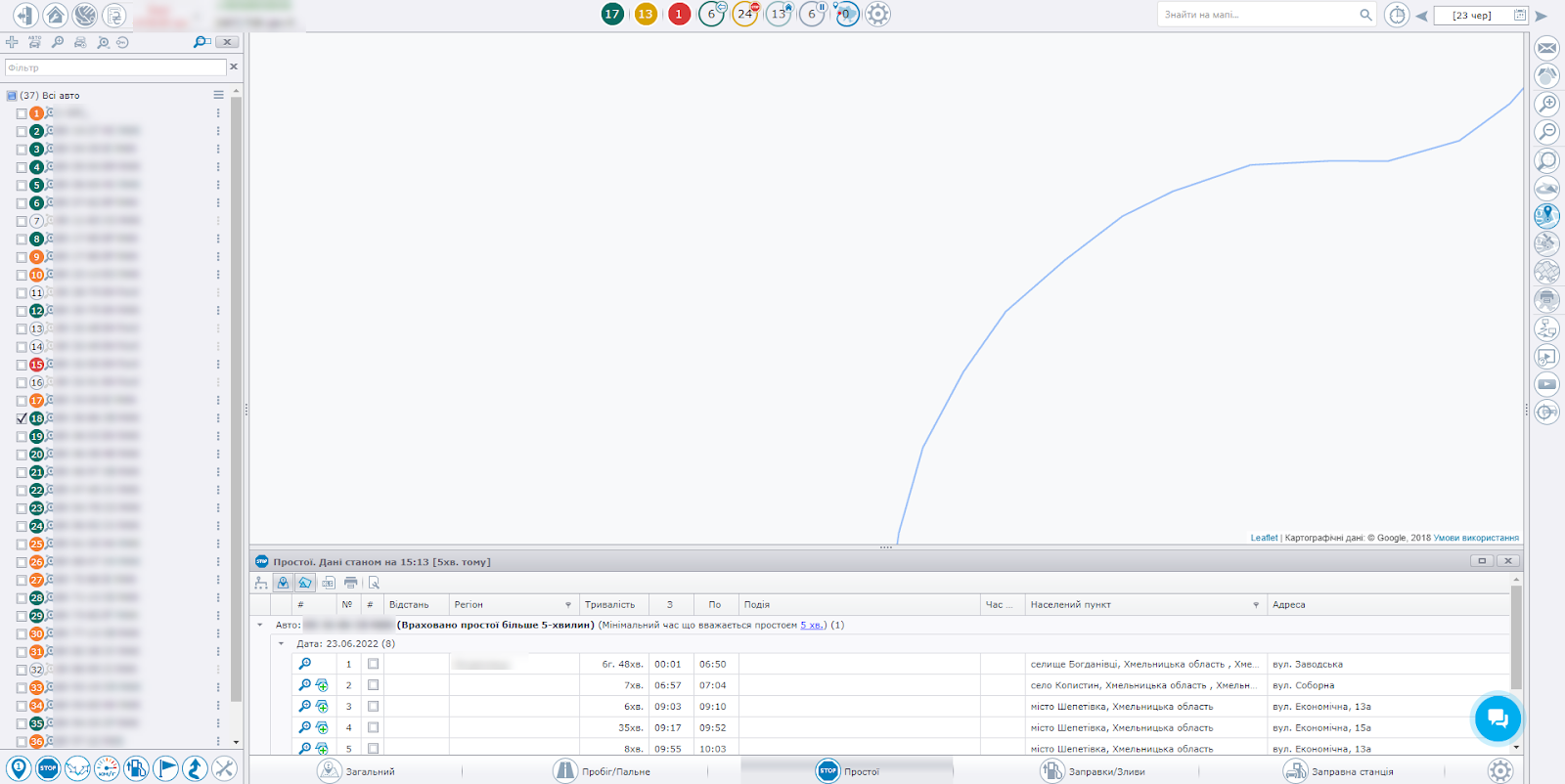Zoom out the map with the minus magnifier

tap(1547, 132)
